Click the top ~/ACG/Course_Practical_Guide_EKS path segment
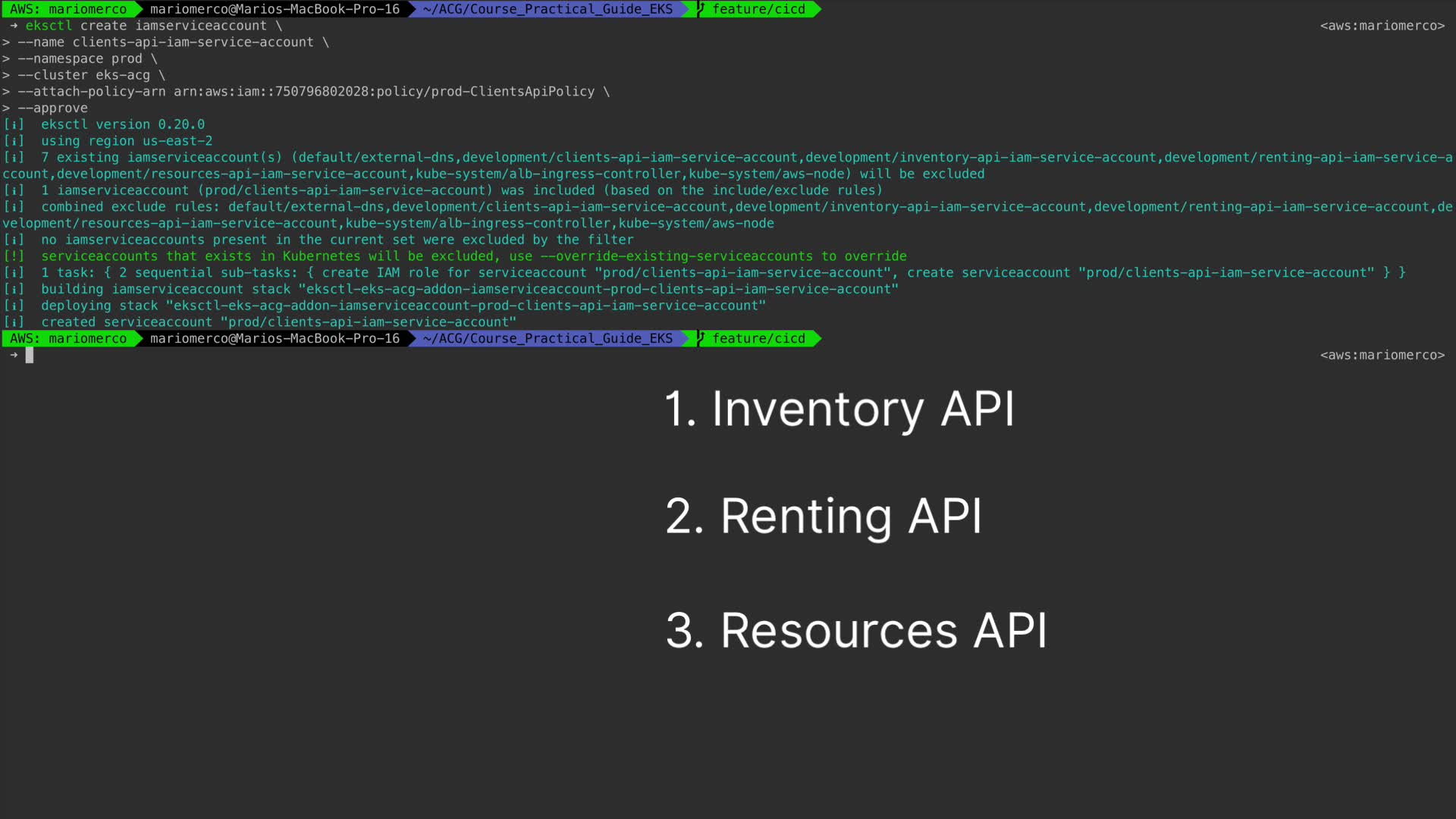Screen dimensions: 1456x819 [x=548, y=9]
